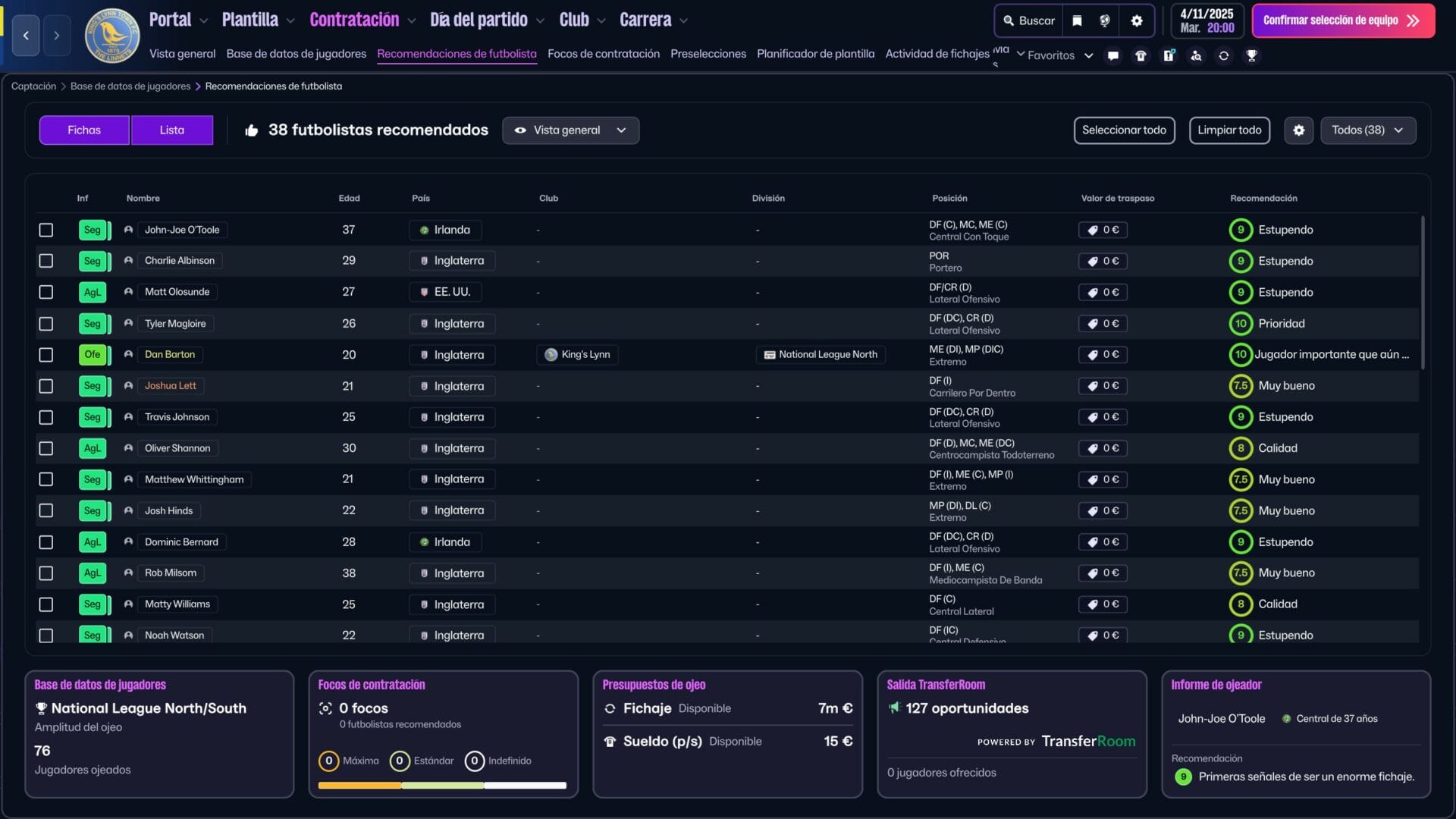Select the scout search icon
Image resolution: width=1456 pixels, height=819 pixels.
coord(1197,56)
